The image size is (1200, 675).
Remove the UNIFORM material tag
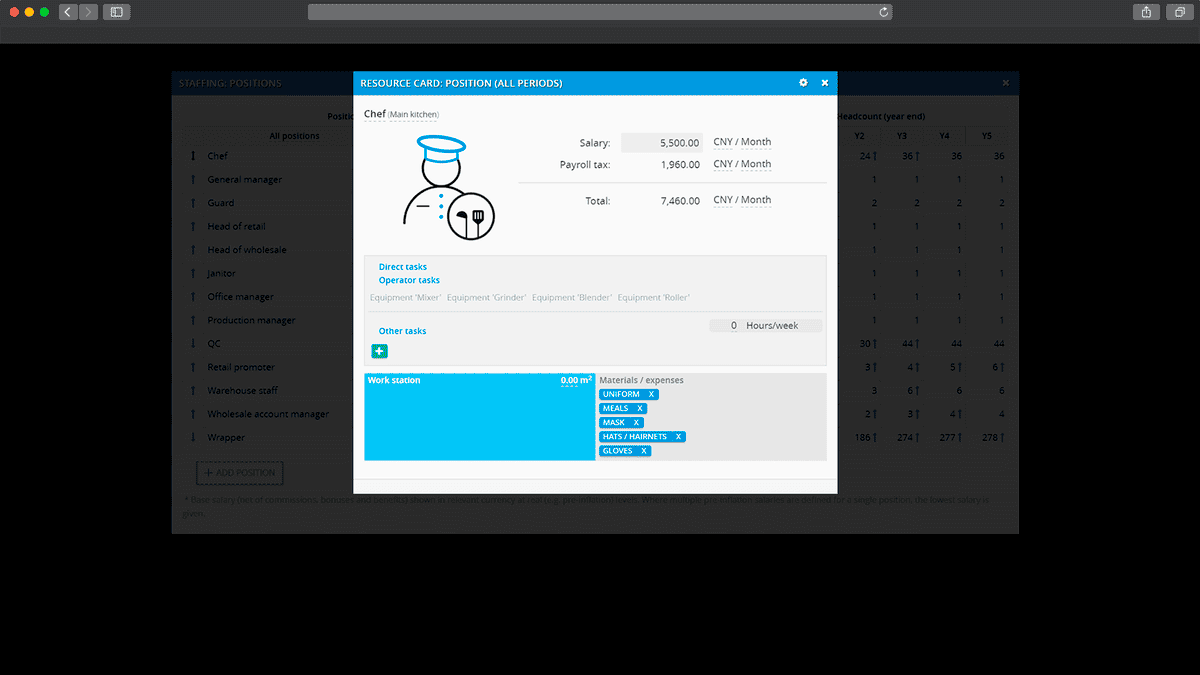point(651,395)
